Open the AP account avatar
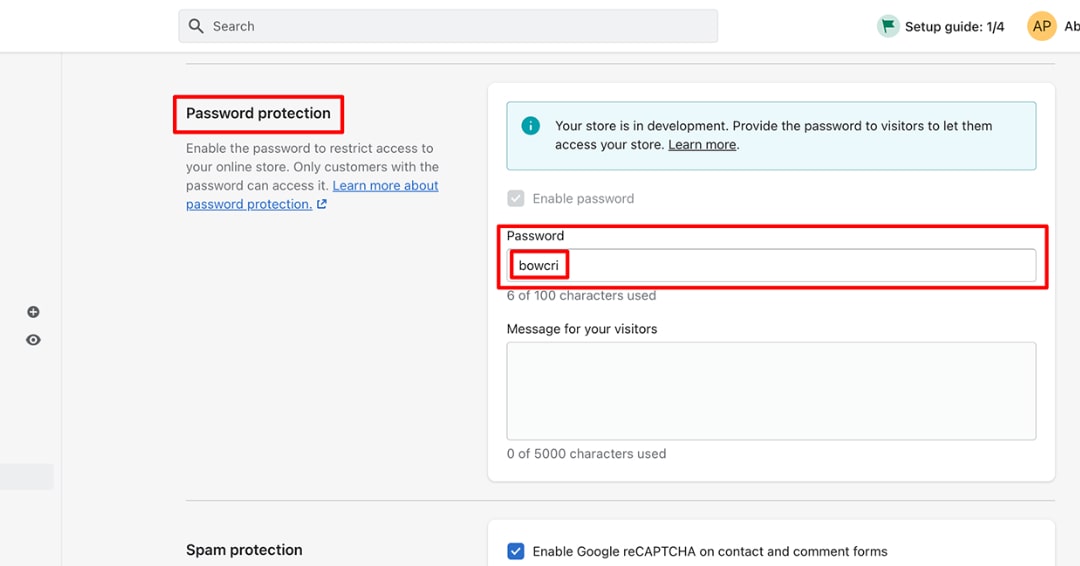Viewport: 1080px width, 566px height. click(x=1041, y=26)
